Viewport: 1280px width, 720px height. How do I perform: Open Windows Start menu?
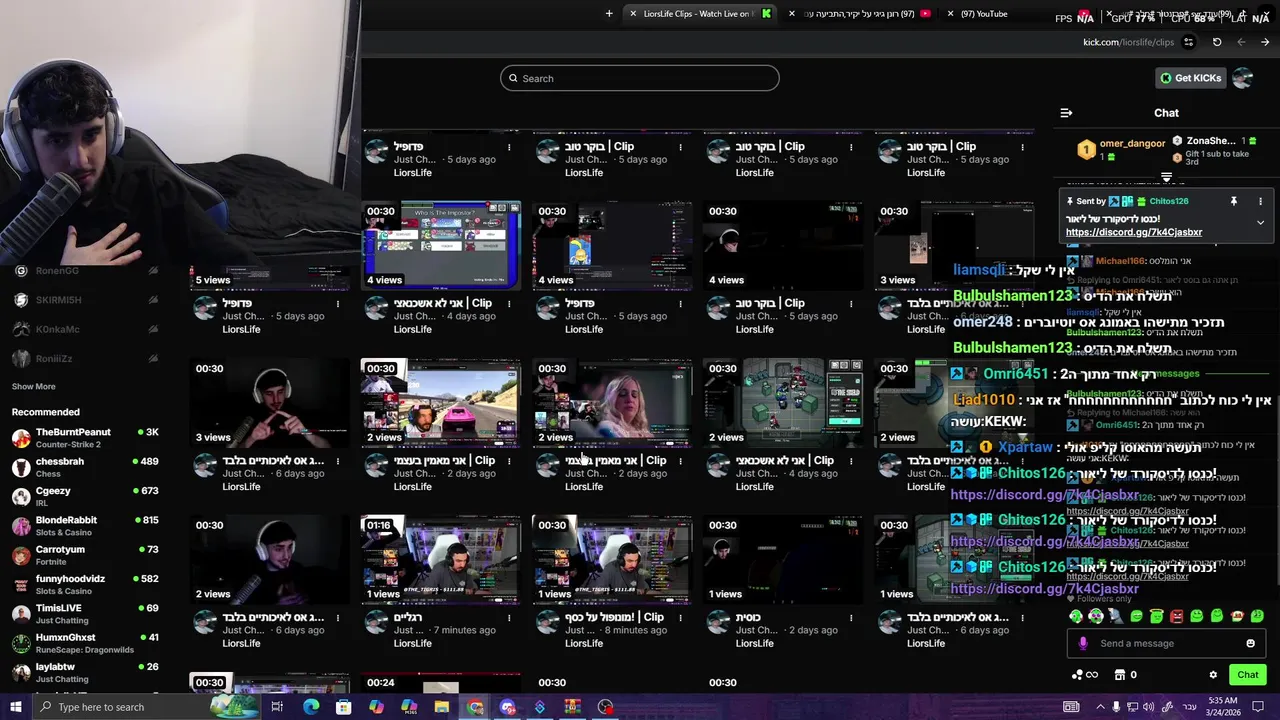click(x=16, y=707)
